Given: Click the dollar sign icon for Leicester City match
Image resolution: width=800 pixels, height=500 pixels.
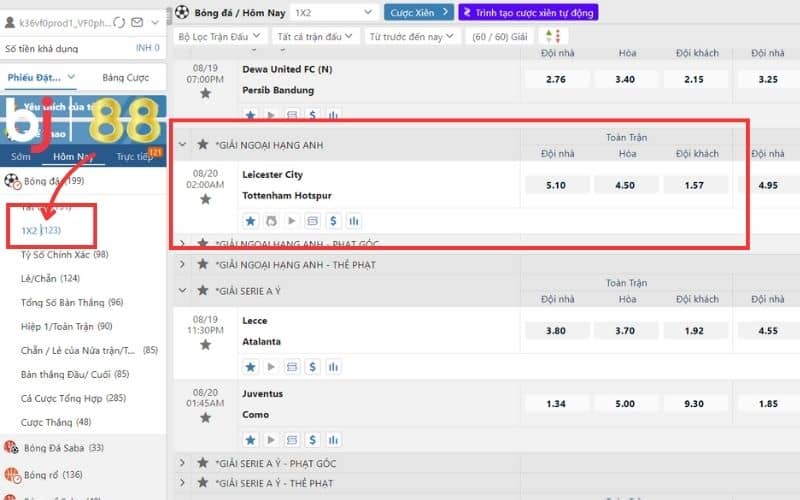Looking at the screenshot, I should [x=333, y=221].
